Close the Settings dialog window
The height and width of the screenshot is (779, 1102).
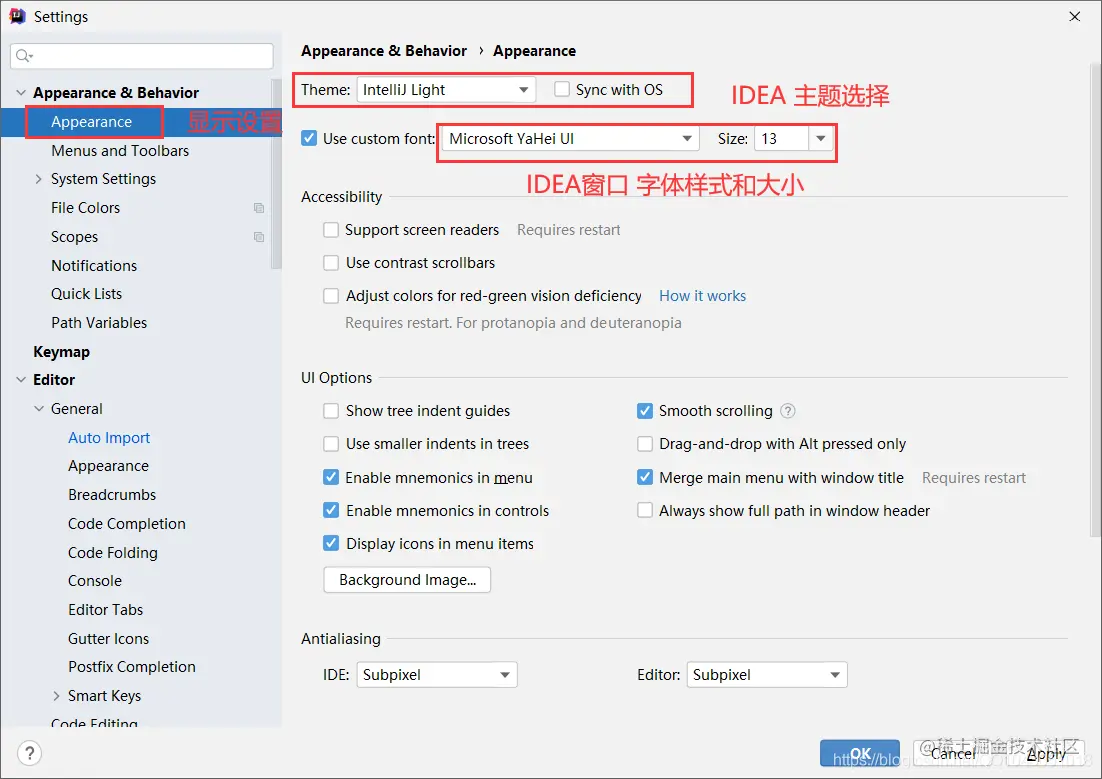coord(1075,16)
